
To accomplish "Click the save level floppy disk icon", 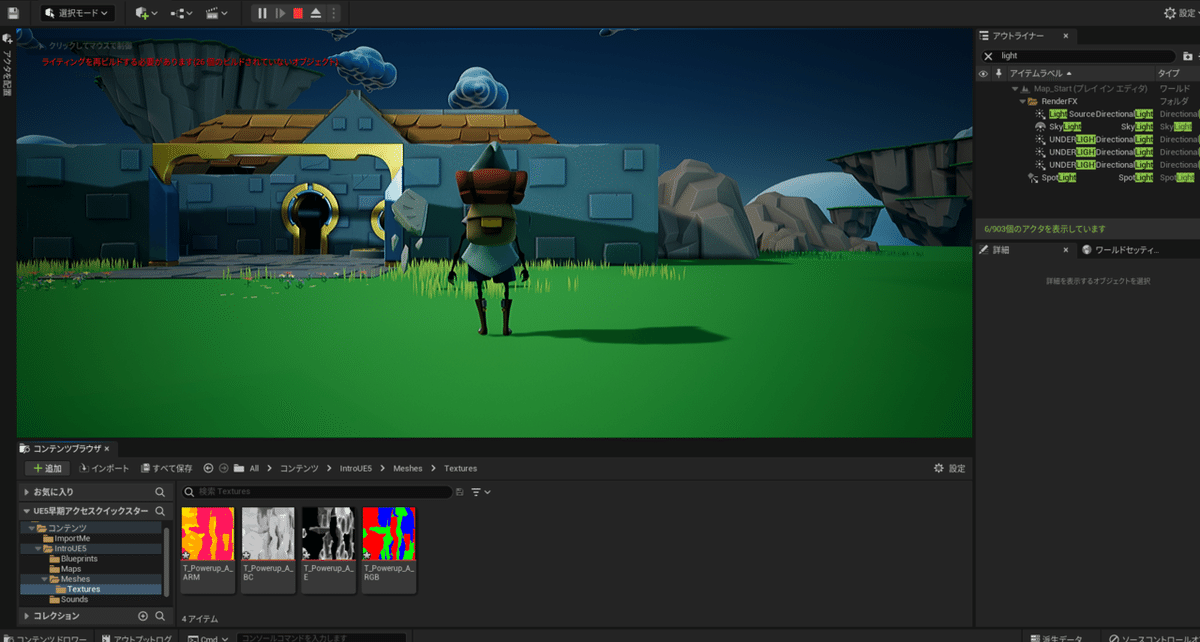I will point(13,13).
